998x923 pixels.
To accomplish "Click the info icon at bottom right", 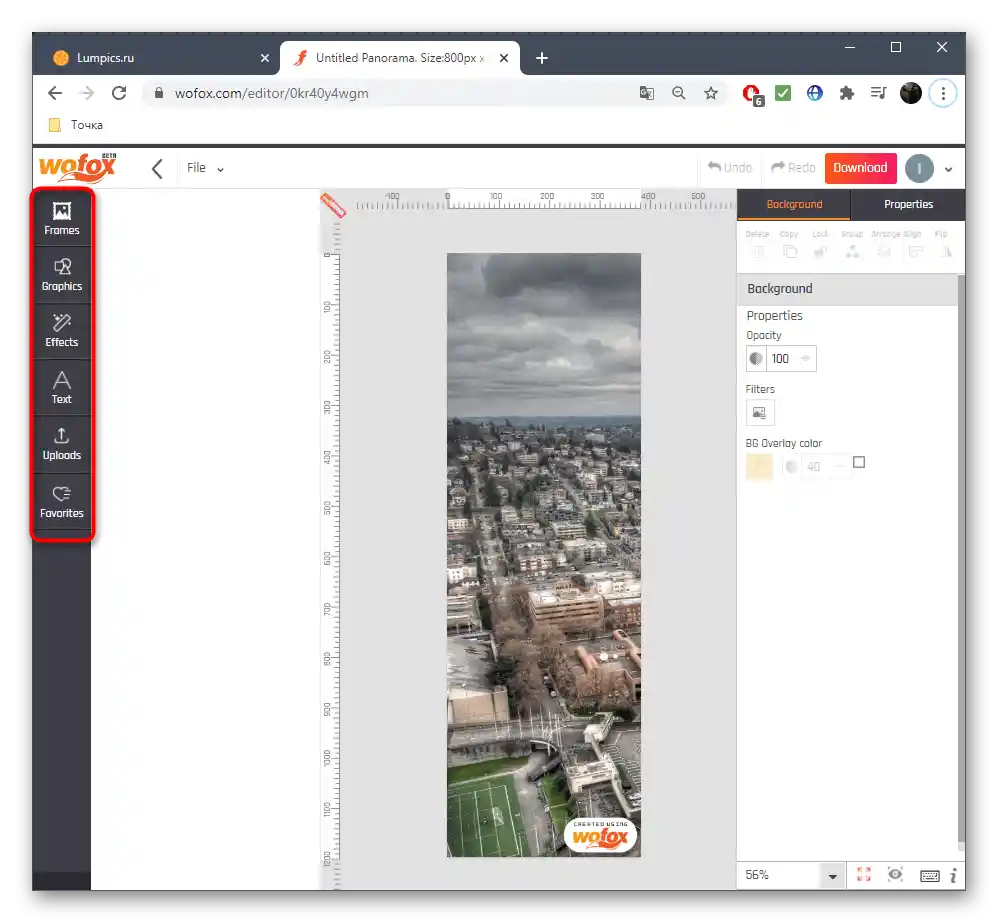I will point(953,876).
